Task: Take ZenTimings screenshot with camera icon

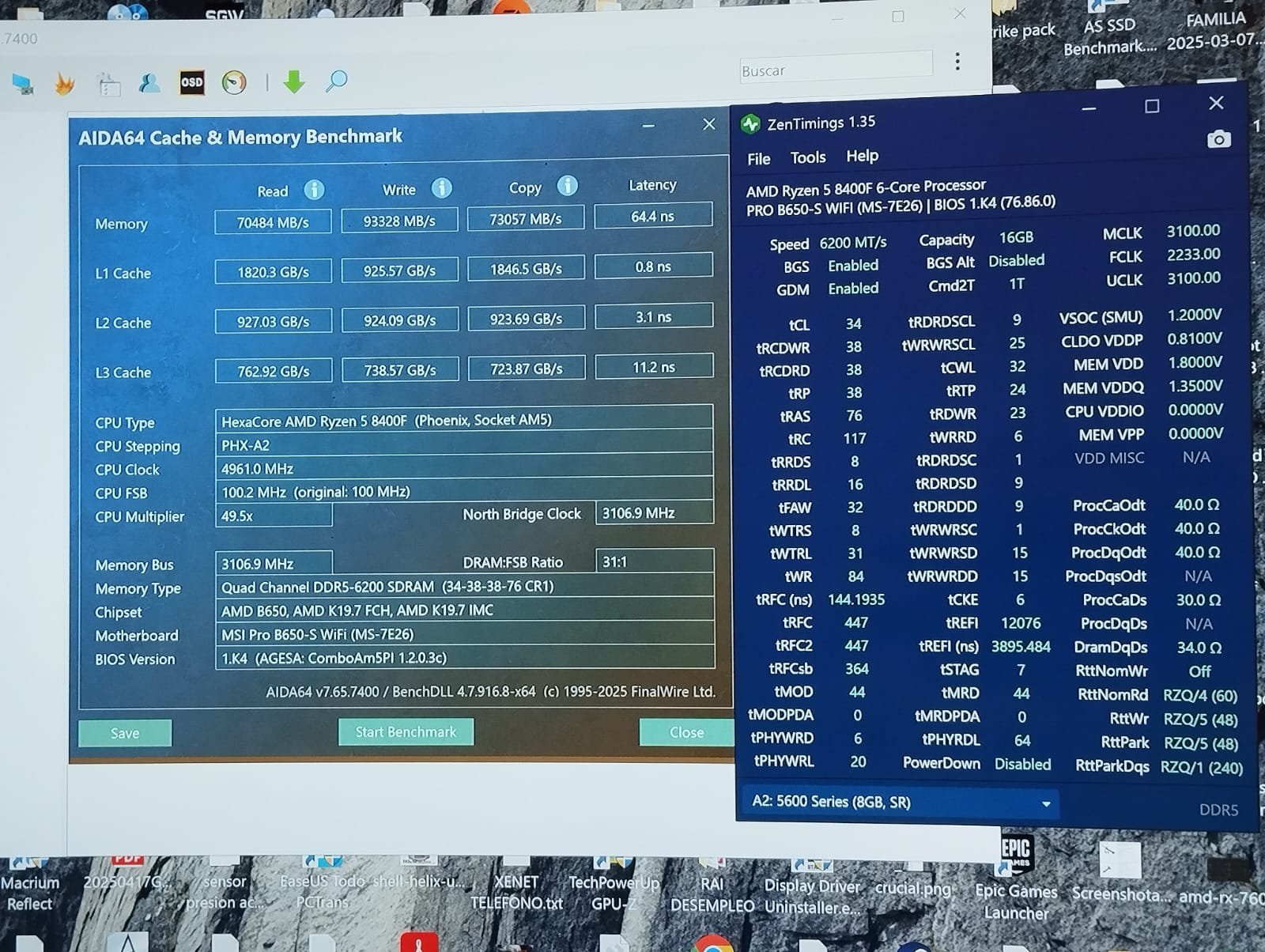Action: (x=1219, y=139)
